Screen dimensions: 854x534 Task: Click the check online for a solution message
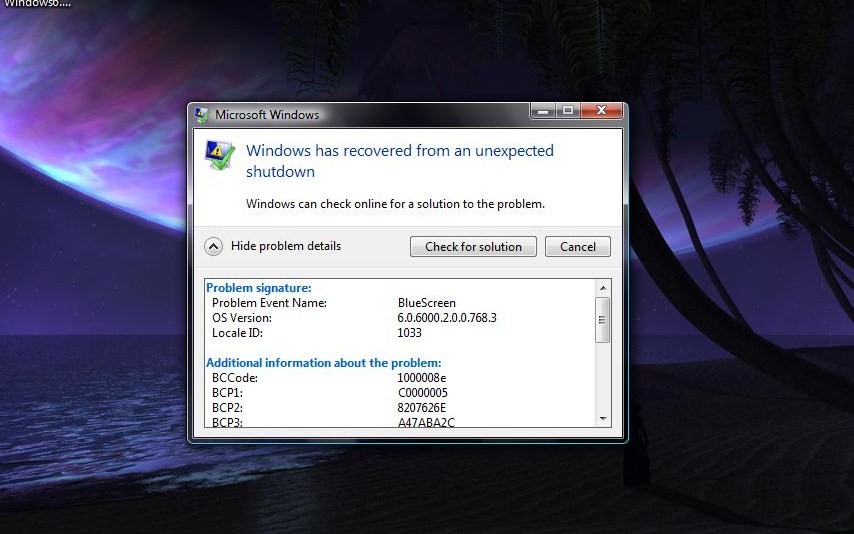coord(395,204)
